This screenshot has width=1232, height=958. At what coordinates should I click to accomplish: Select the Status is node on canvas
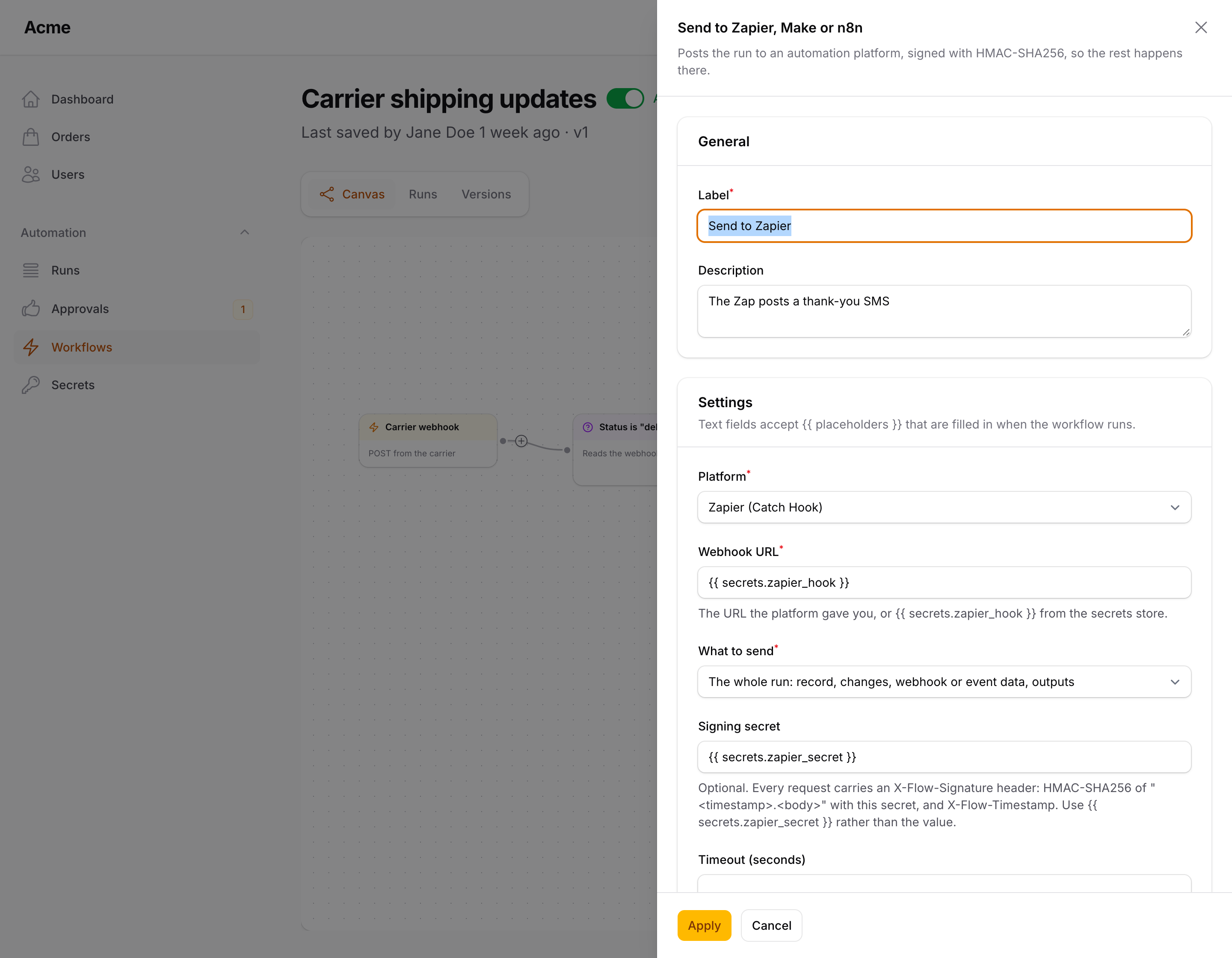(615, 450)
